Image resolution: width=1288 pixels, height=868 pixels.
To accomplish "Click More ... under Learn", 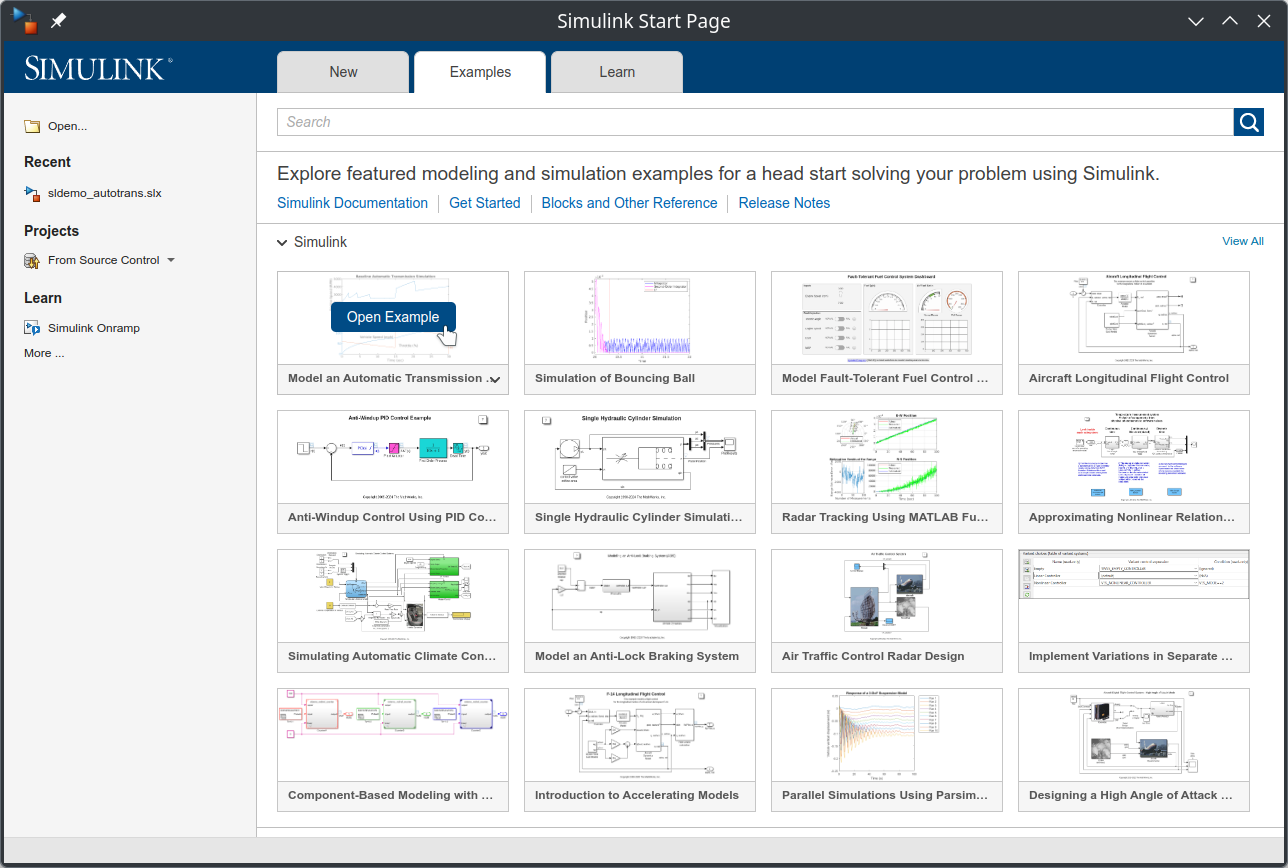I will 44,353.
